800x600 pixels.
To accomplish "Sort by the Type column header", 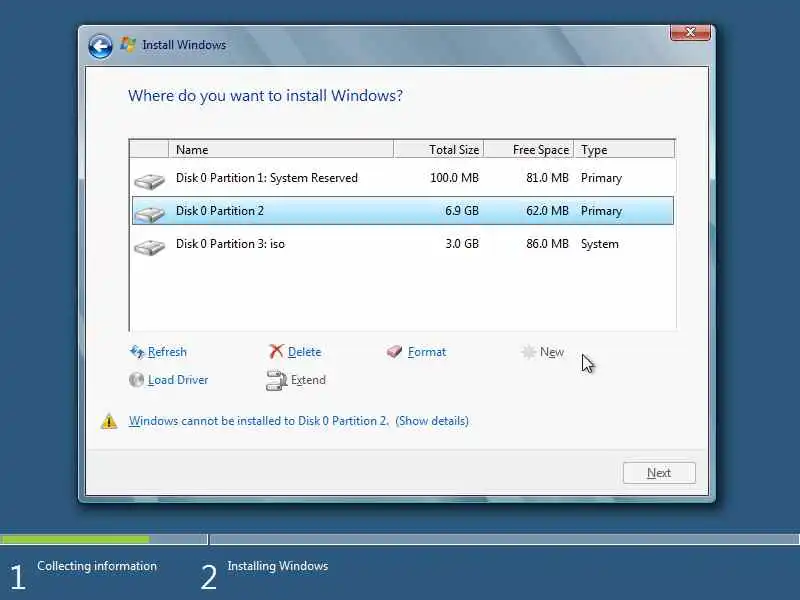I will click(x=624, y=149).
